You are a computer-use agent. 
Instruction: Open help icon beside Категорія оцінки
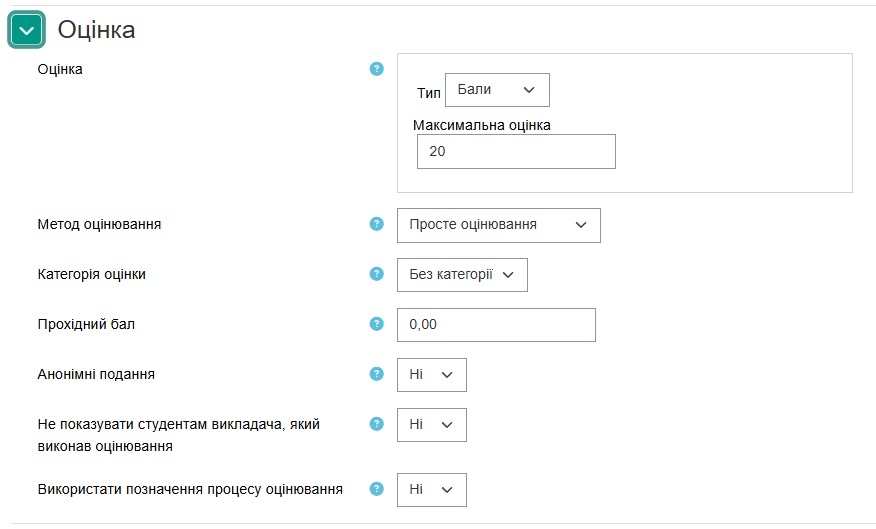377,274
